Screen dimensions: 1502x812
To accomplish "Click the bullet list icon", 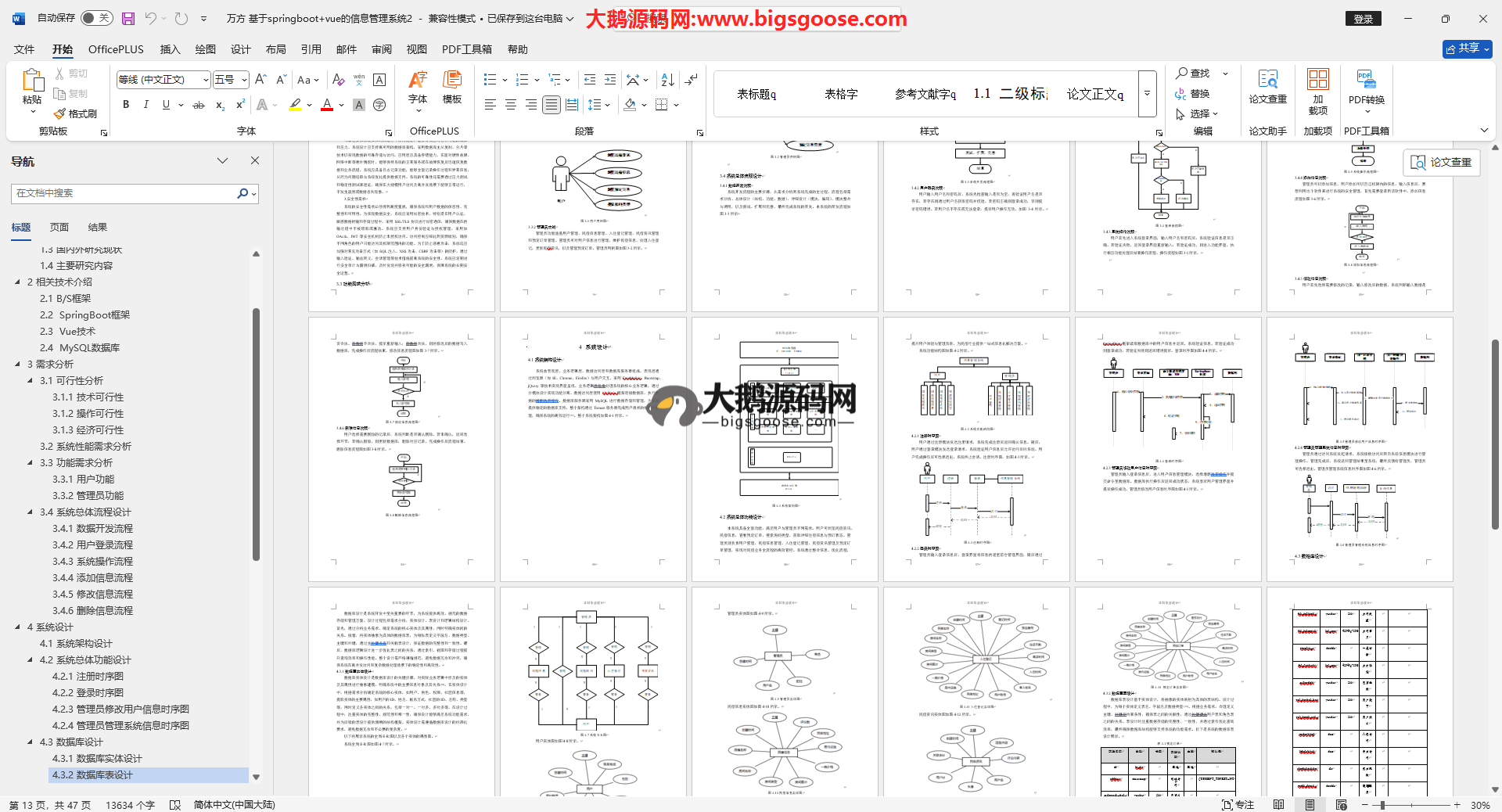I will click(490, 80).
